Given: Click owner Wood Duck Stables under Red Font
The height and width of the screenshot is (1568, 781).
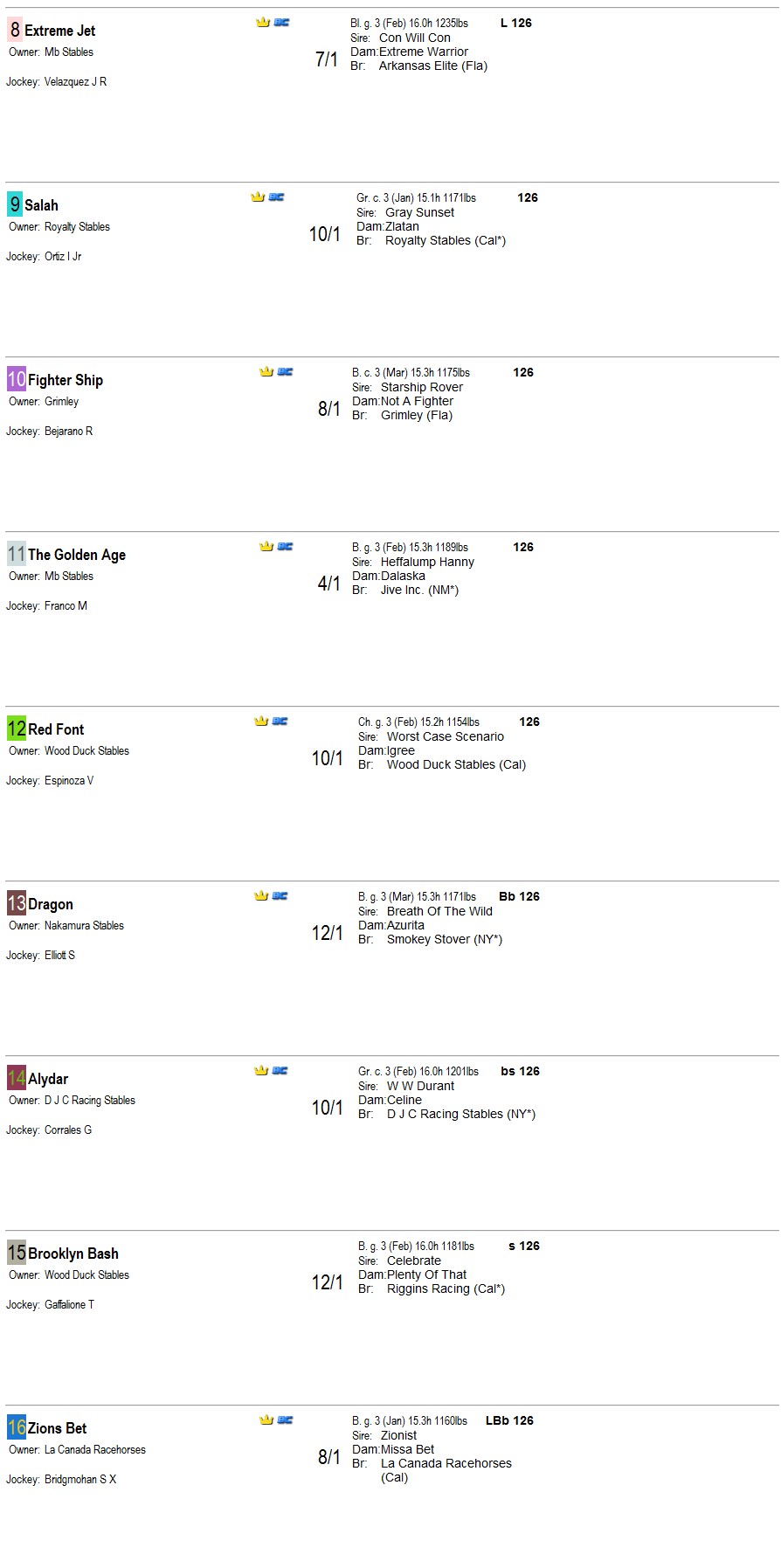Looking at the screenshot, I should click(86, 750).
